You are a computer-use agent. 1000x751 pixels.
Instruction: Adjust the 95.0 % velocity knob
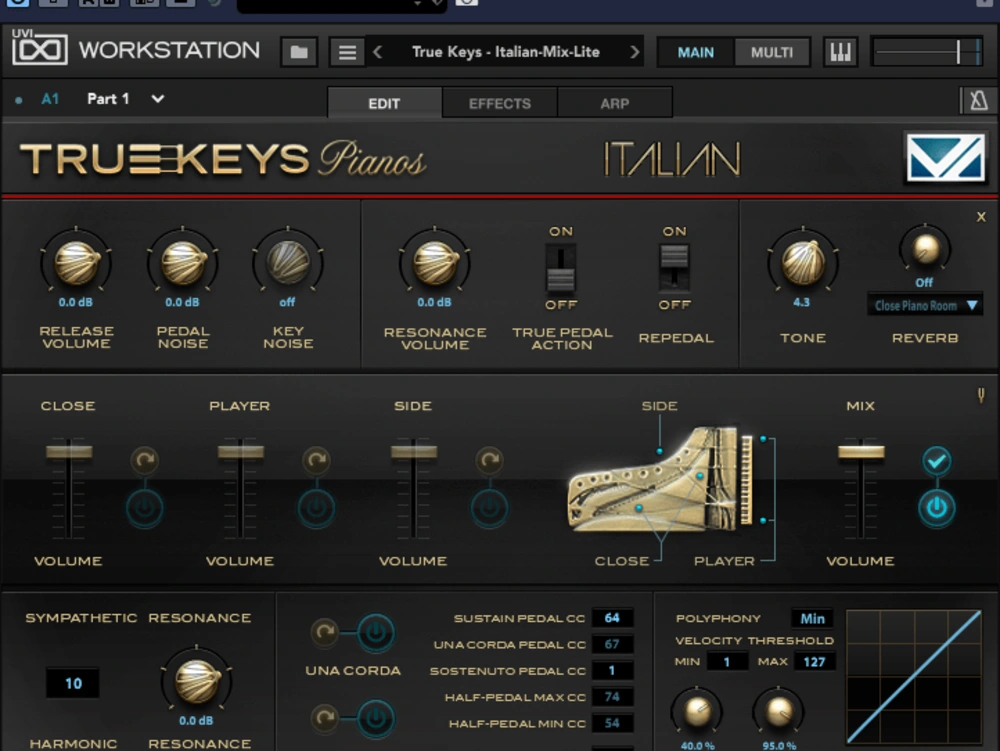pos(779,712)
